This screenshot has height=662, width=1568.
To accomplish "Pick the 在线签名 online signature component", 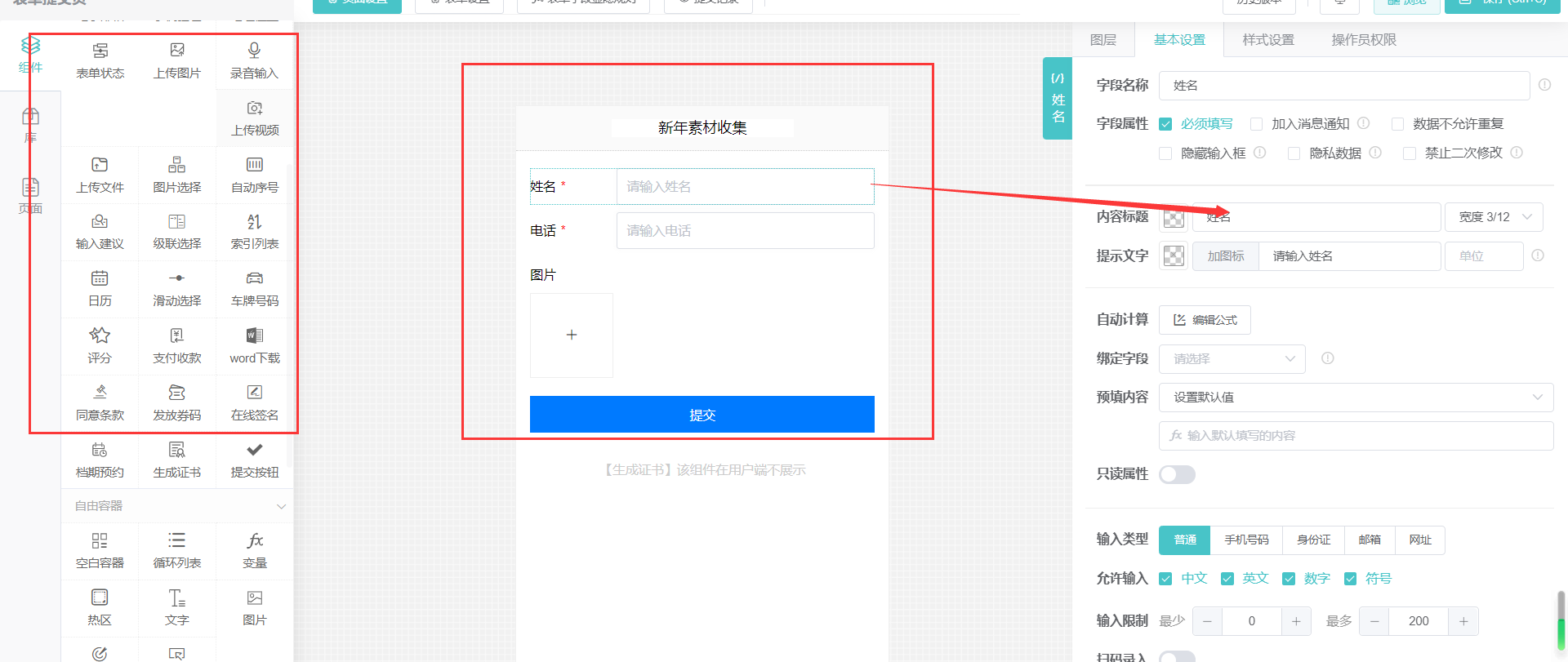I will click(x=254, y=402).
